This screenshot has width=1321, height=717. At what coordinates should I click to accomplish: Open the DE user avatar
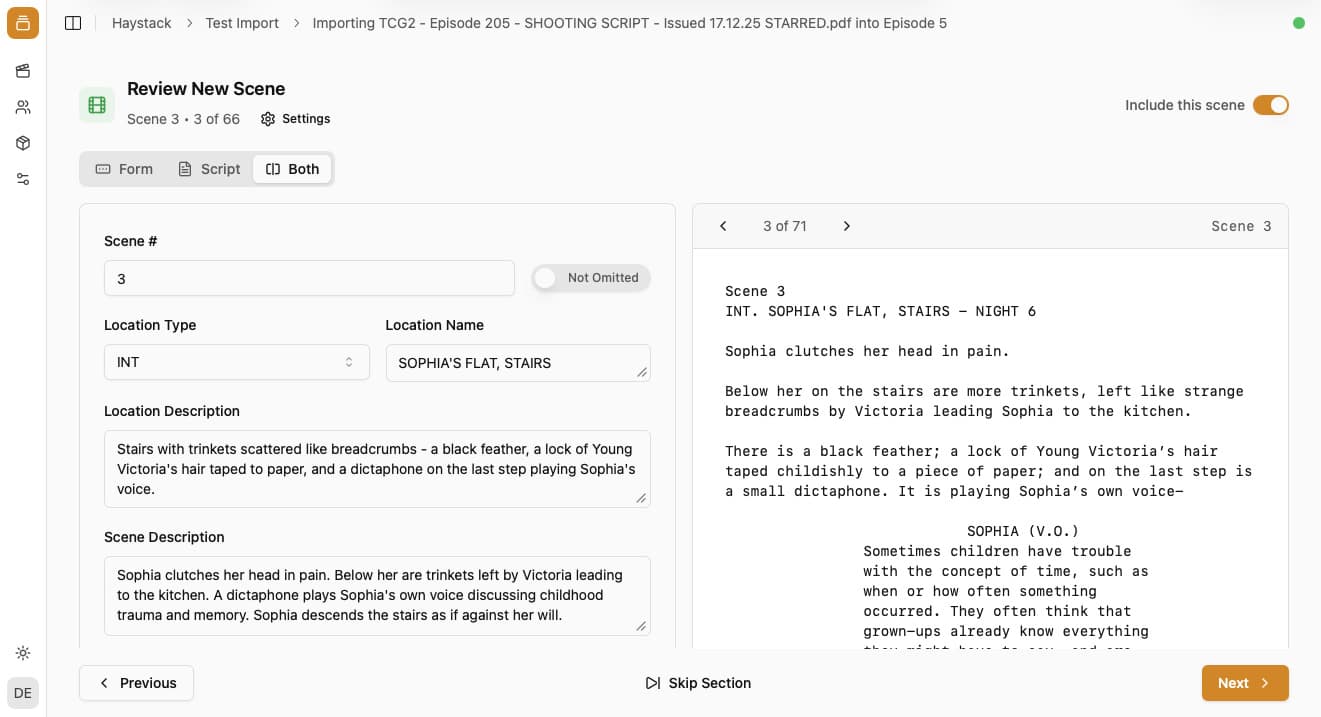[23, 693]
